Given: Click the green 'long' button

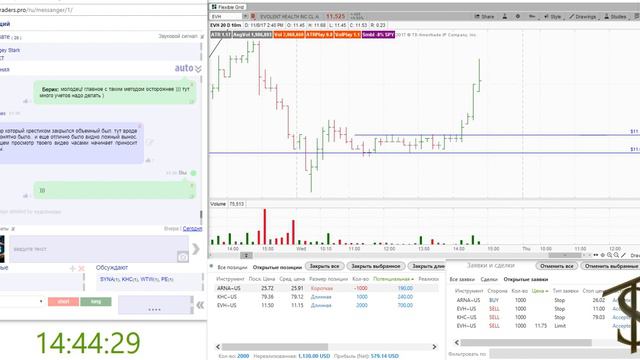Looking at the screenshot, I should pyautogui.click(x=96, y=302).
